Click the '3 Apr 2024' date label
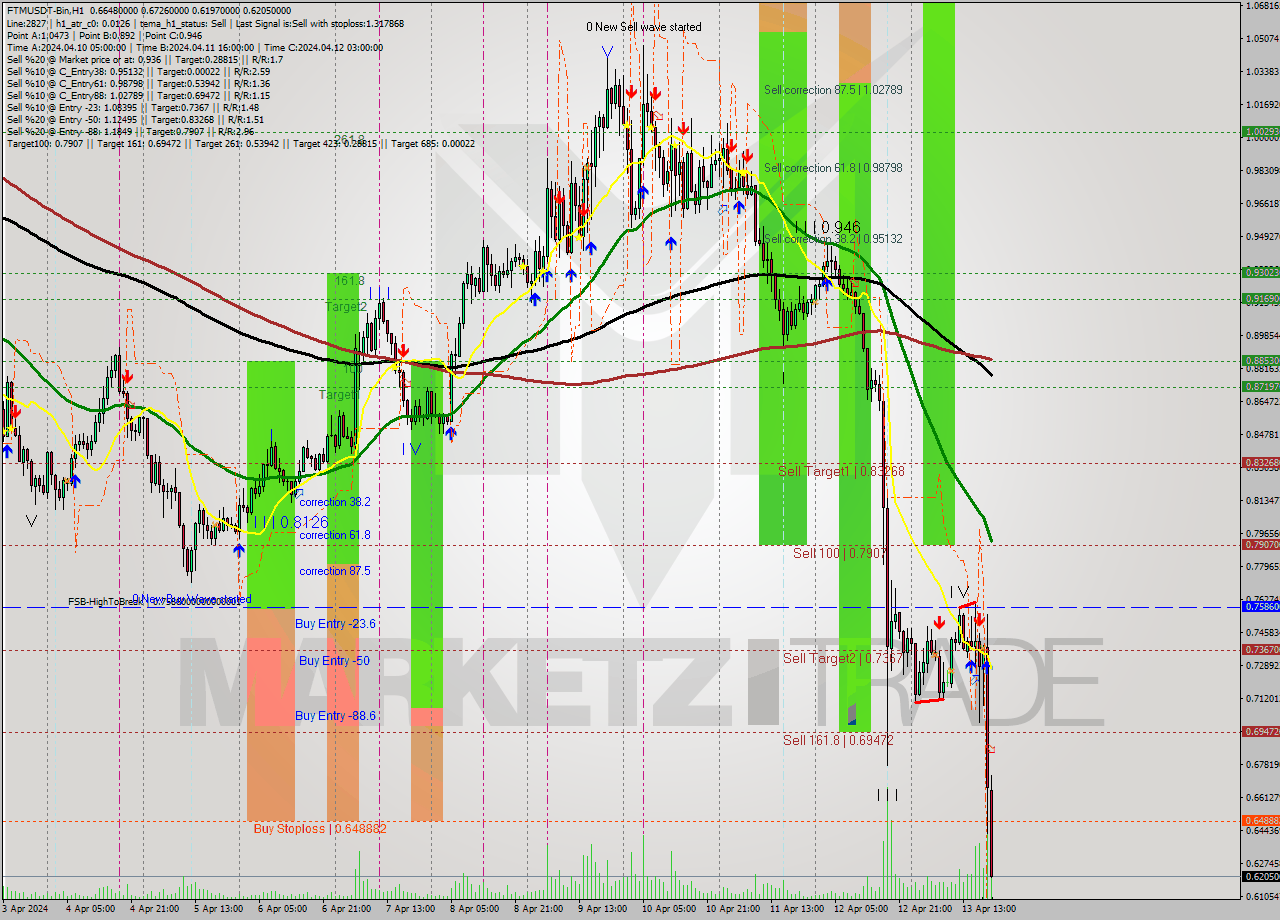This screenshot has width=1280, height=920. (x=25, y=908)
